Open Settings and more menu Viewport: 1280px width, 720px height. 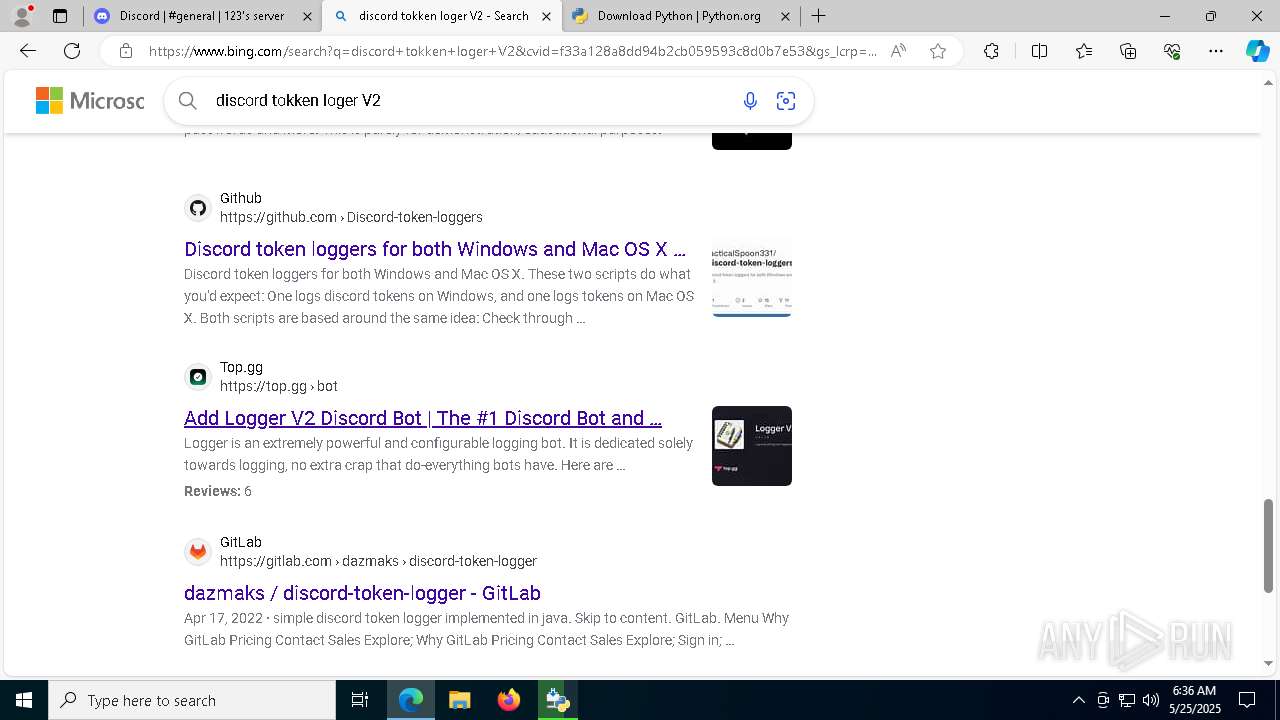(x=1216, y=51)
